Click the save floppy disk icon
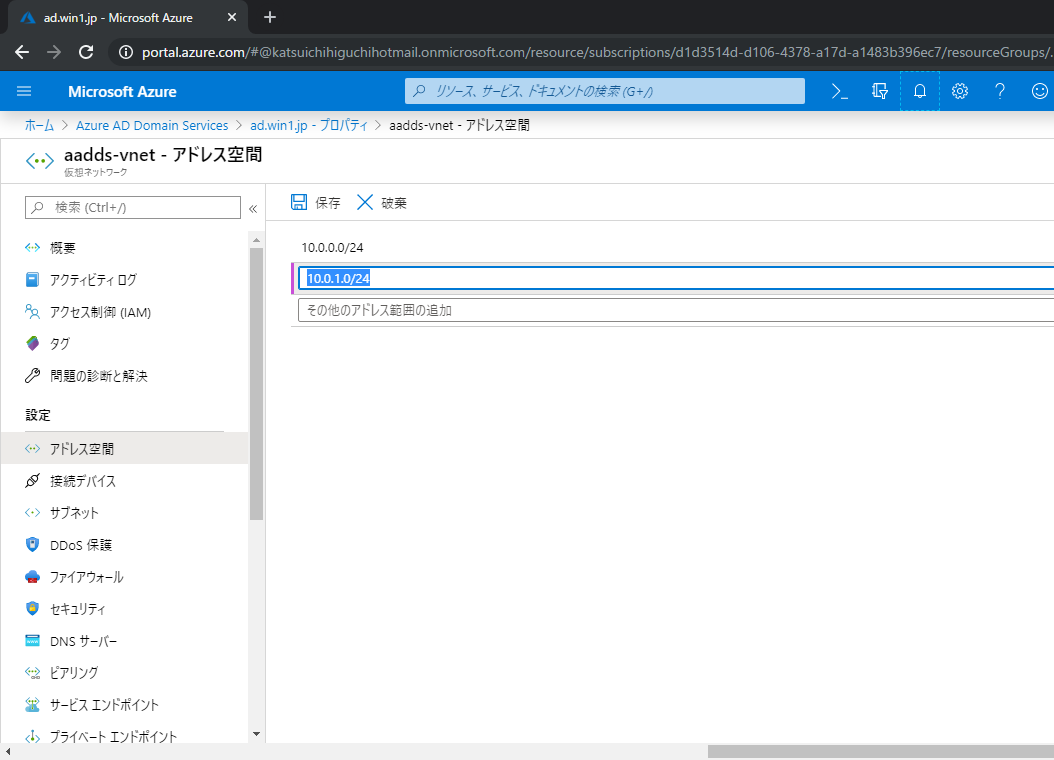The height and width of the screenshot is (760, 1054). pyautogui.click(x=299, y=202)
